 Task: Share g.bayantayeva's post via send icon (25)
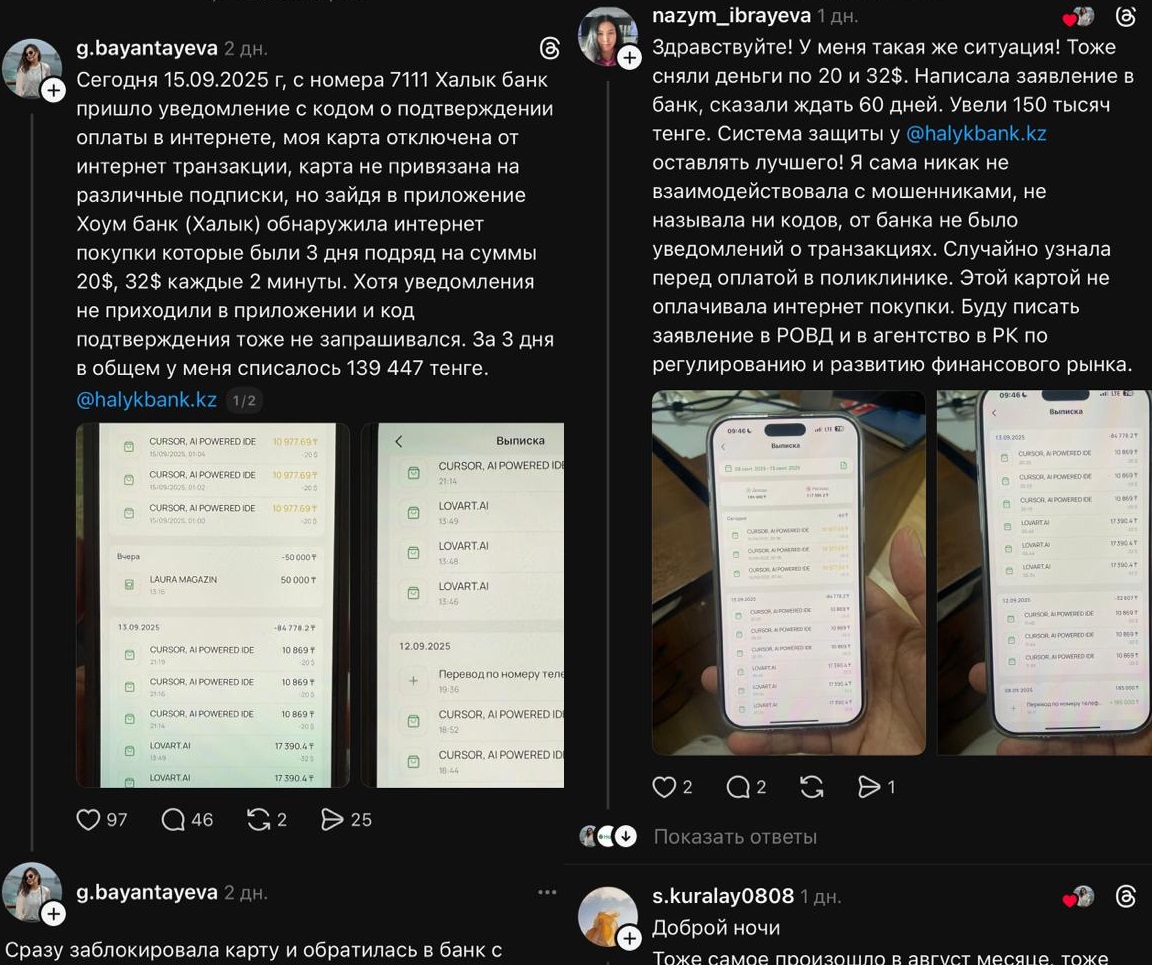tap(332, 819)
